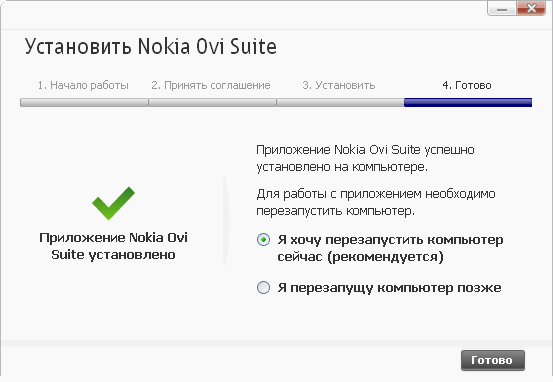This screenshot has height=382, width=553.
Task: Select restart computer now radio button
Action: (x=263, y=240)
